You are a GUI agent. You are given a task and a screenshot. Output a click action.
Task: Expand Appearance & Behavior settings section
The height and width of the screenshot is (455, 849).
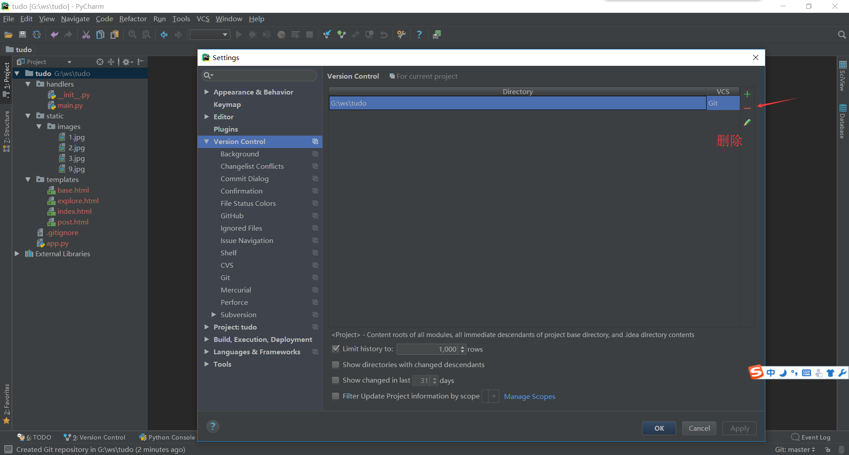206,92
